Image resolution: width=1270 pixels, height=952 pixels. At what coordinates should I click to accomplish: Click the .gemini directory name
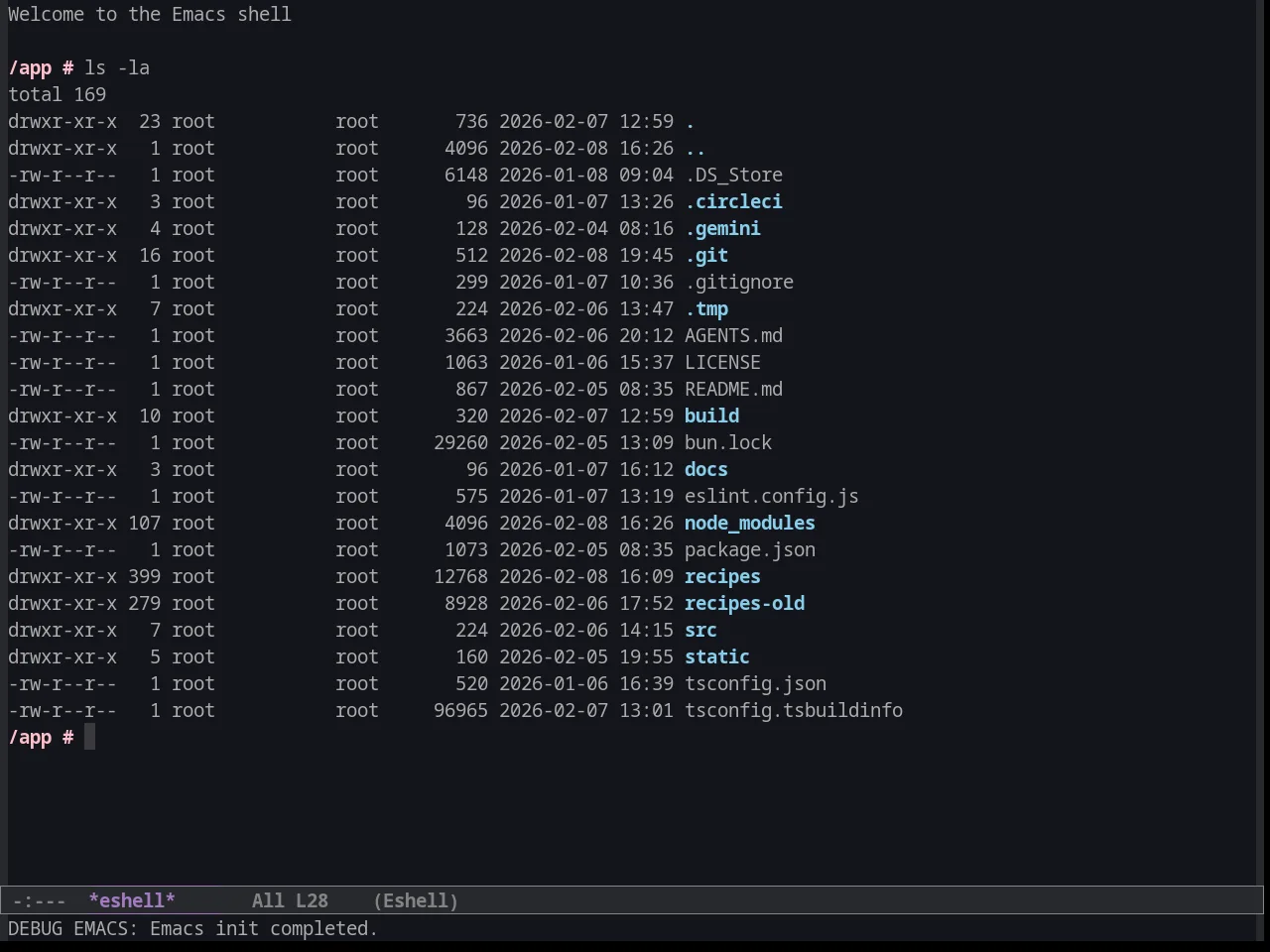point(722,228)
